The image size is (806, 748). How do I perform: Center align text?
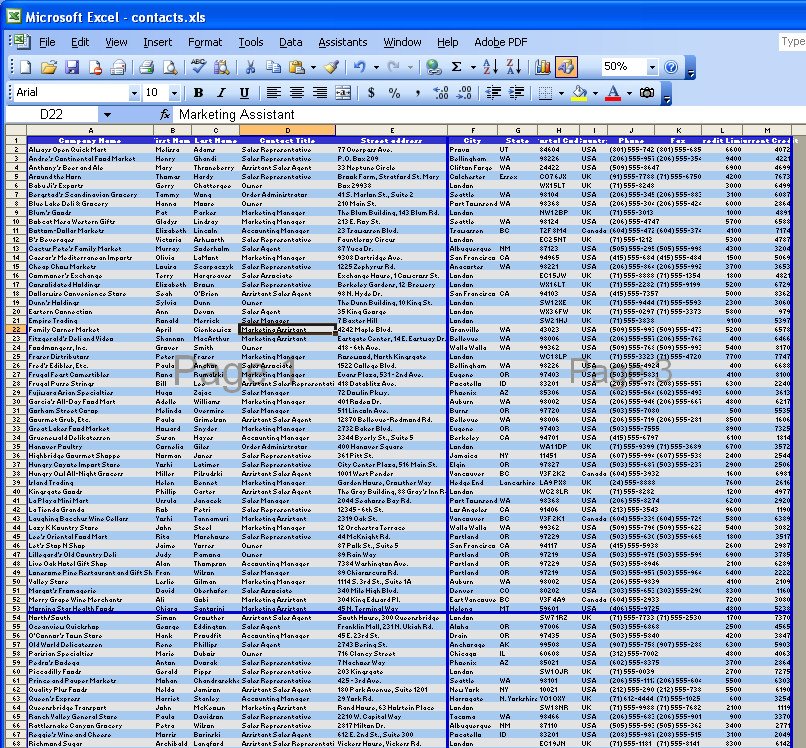tap(296, 93)
